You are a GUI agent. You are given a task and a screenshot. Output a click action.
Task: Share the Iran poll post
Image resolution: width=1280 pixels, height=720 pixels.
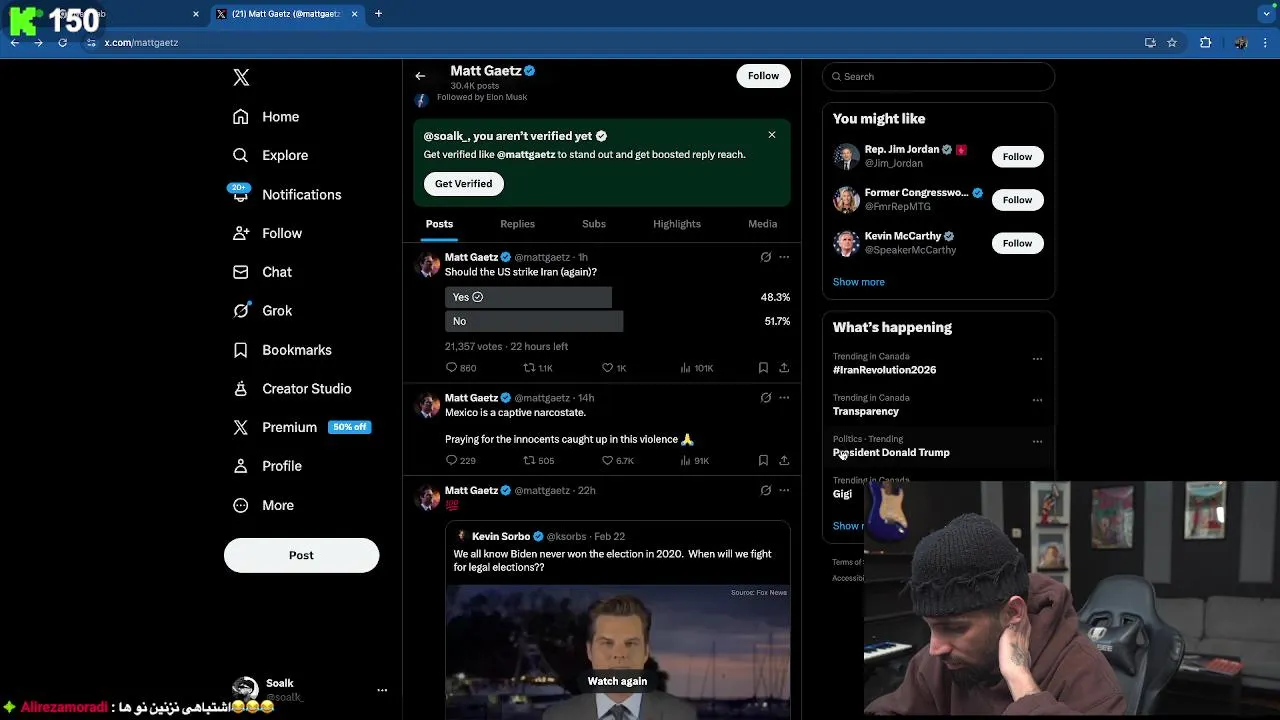(784, 368)
